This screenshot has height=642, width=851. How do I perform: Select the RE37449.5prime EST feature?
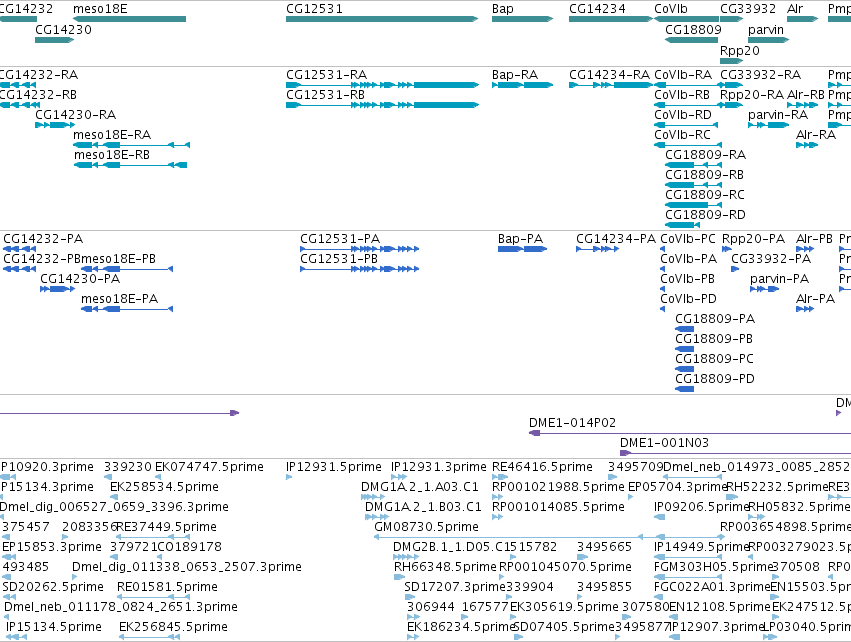coord(154,537)
